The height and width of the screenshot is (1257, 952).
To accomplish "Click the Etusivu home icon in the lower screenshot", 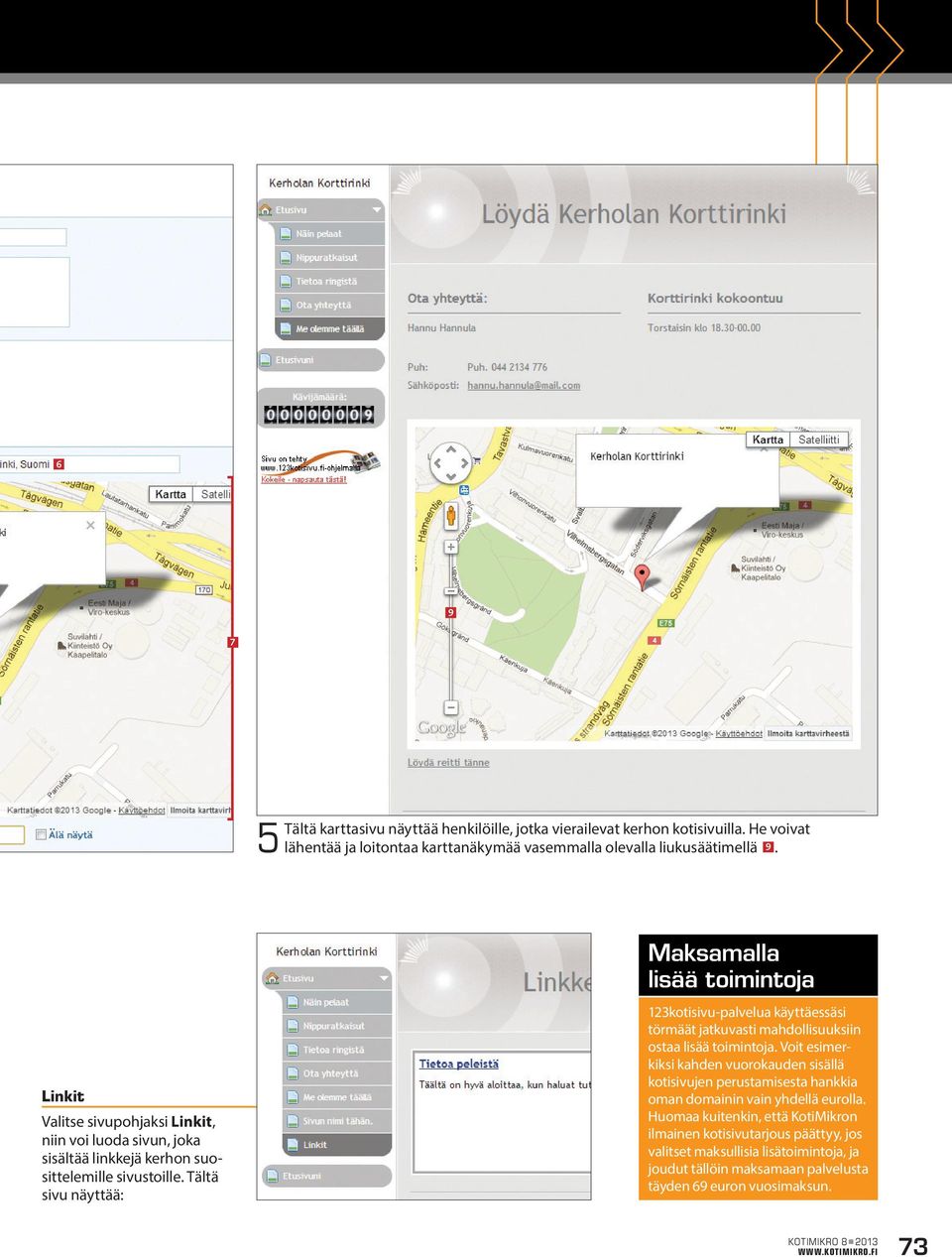I will coord(273,978).
